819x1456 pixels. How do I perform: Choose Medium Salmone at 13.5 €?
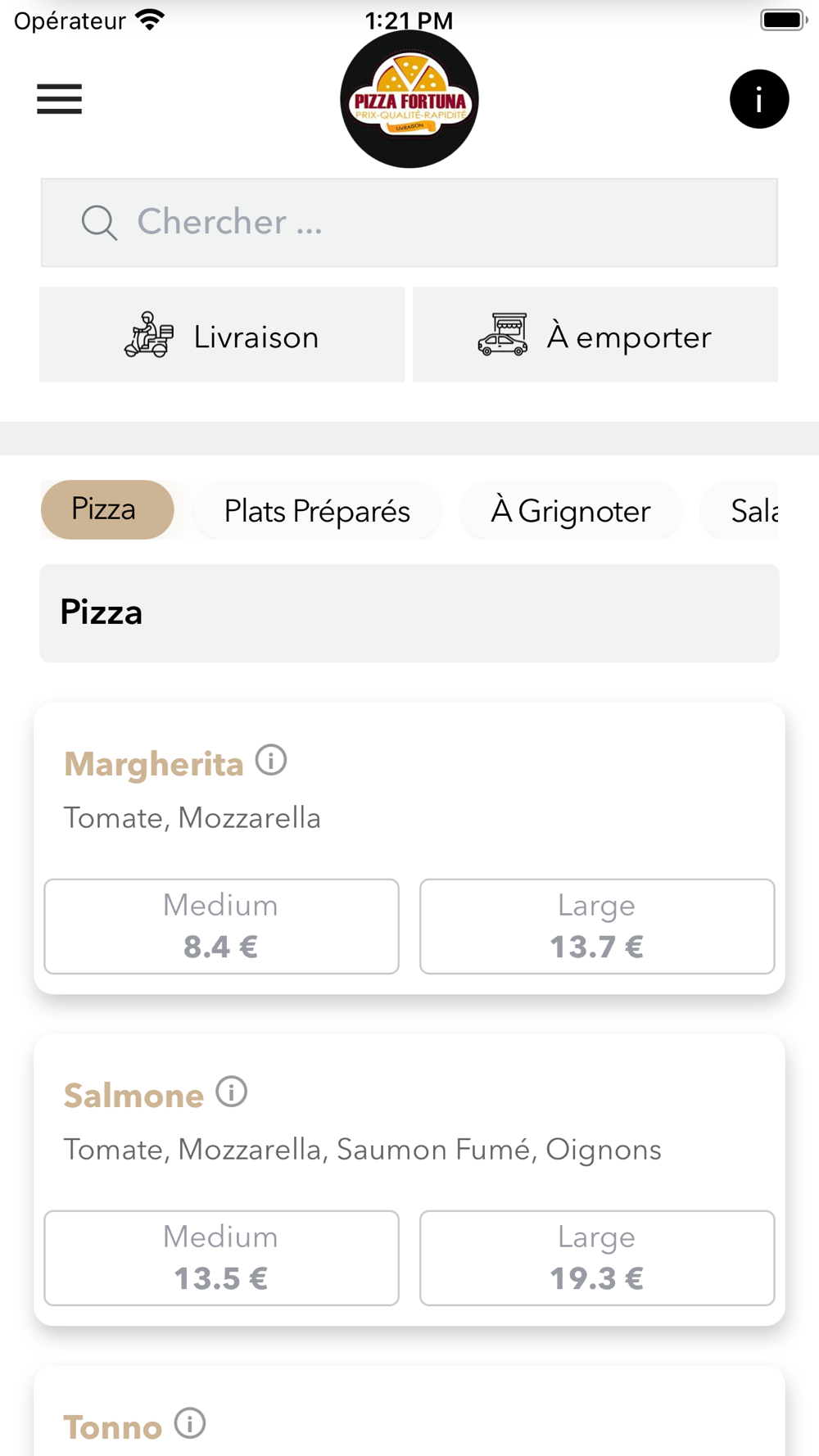[221, 1258]
